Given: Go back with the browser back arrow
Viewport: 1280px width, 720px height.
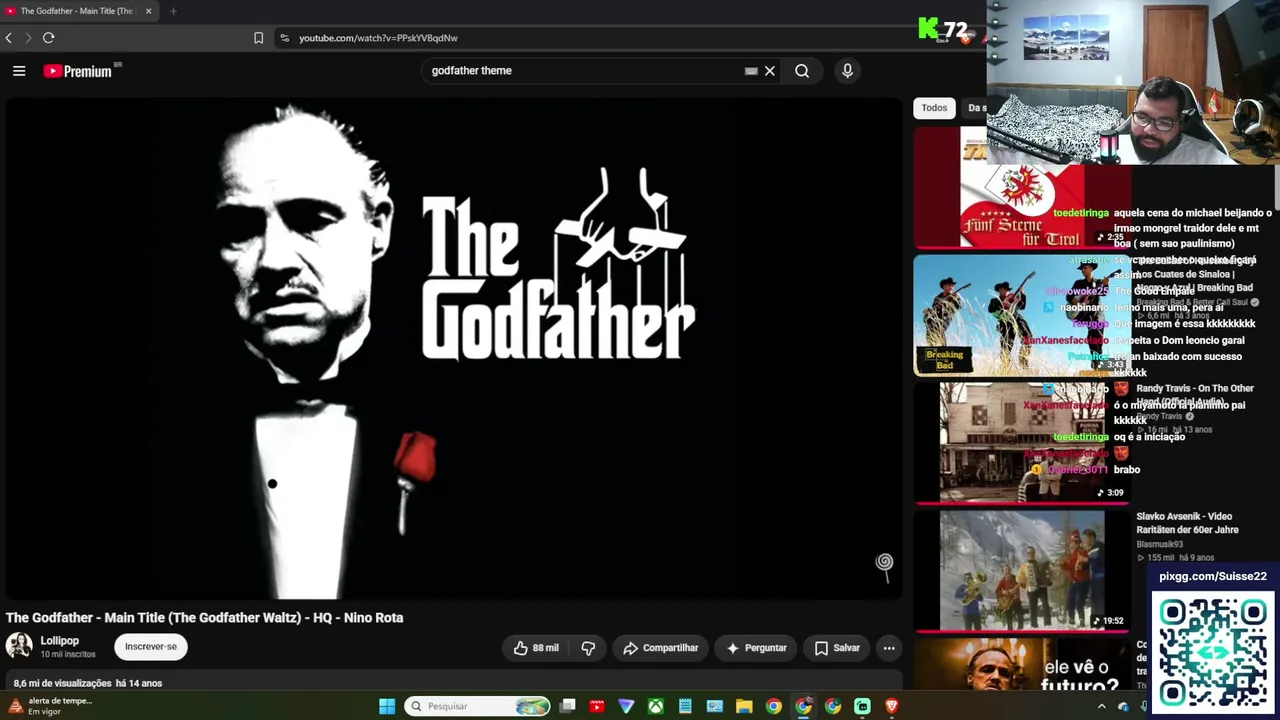Looking at the screenshot, I should coord(9,38).
